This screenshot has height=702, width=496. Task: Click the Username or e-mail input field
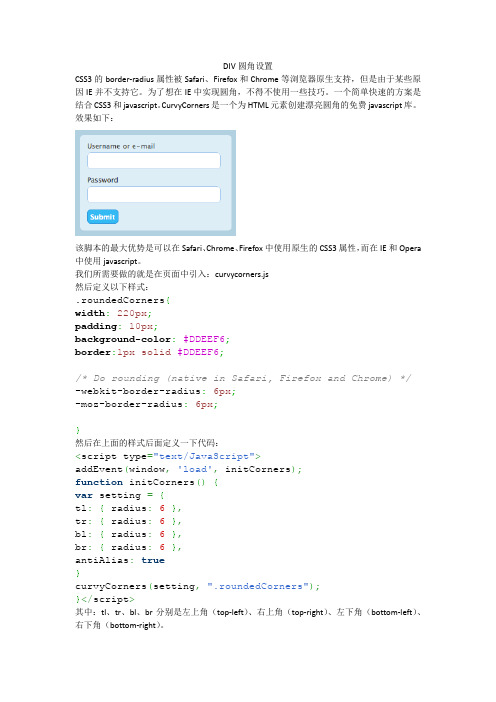154,160
